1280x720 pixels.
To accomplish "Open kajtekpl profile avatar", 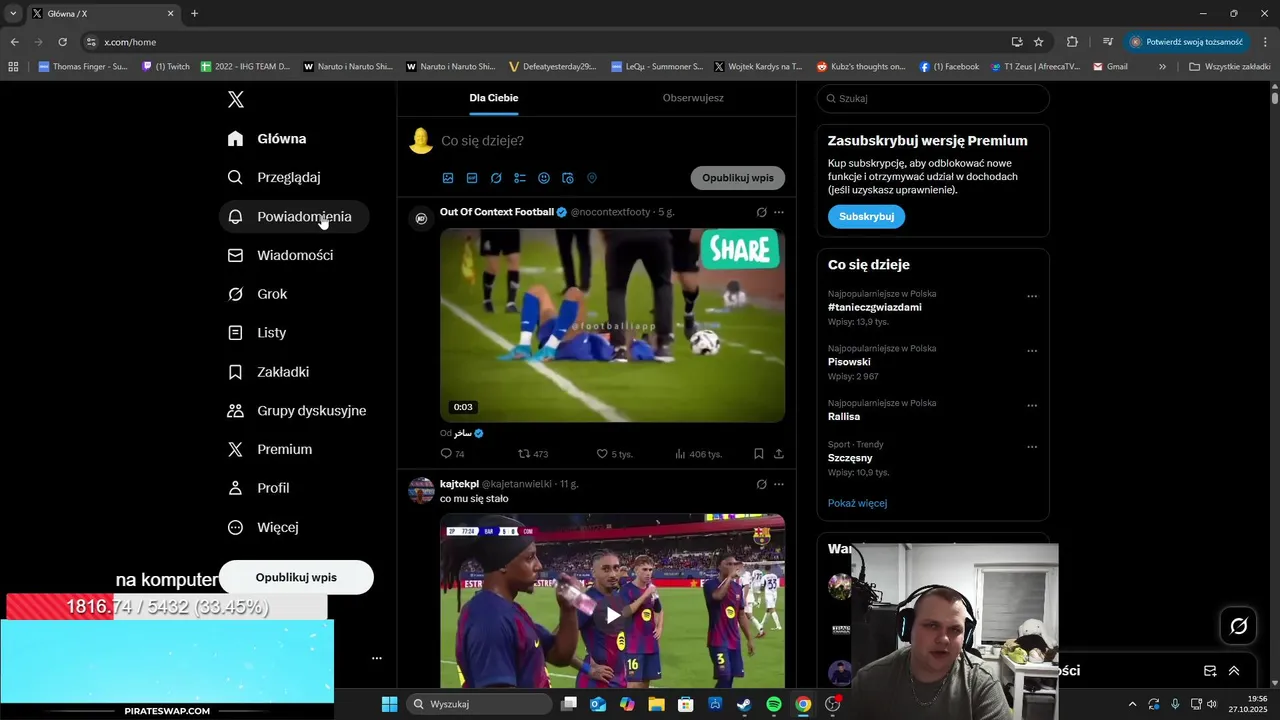I will tap(421, 490).
